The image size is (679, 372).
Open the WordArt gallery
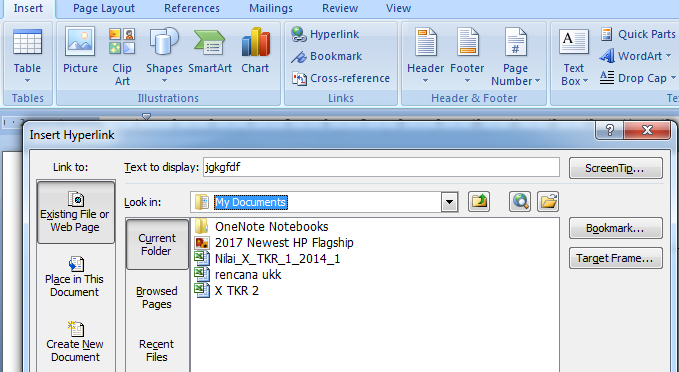(635, 56)
